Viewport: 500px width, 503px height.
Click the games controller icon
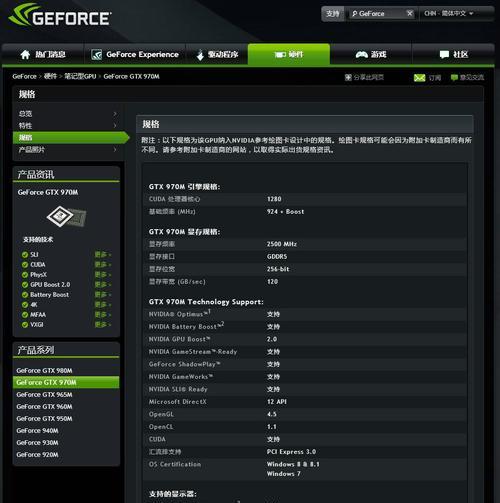pyautogui.click(x=362, y=54)
